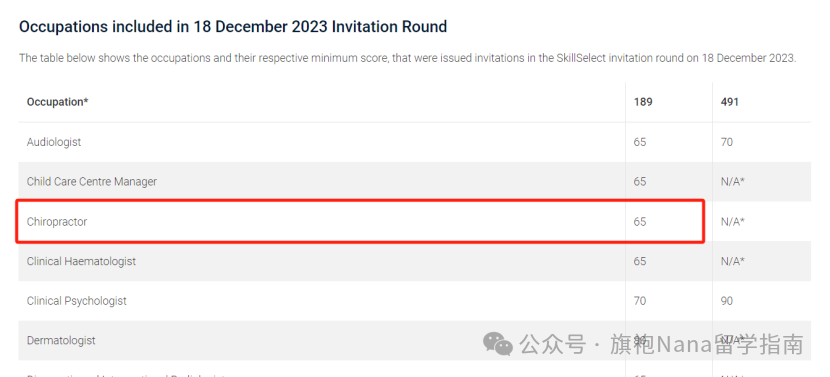Screen dimensions: 830x377
Task: Click Chiropractor's N/A* 491 value
Action: [733, 222]
